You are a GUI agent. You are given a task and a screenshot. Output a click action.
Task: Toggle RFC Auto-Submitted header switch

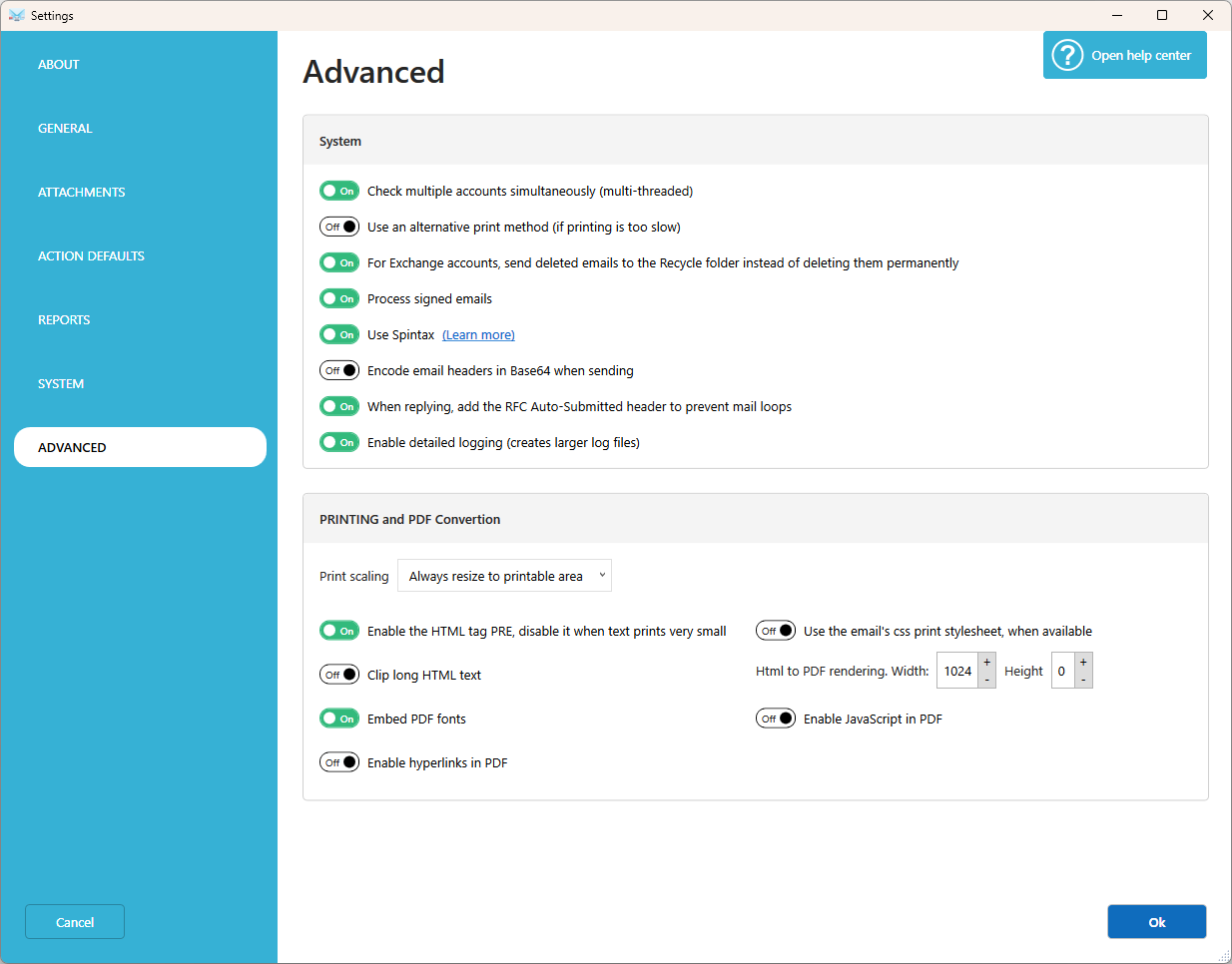(339, 406)
